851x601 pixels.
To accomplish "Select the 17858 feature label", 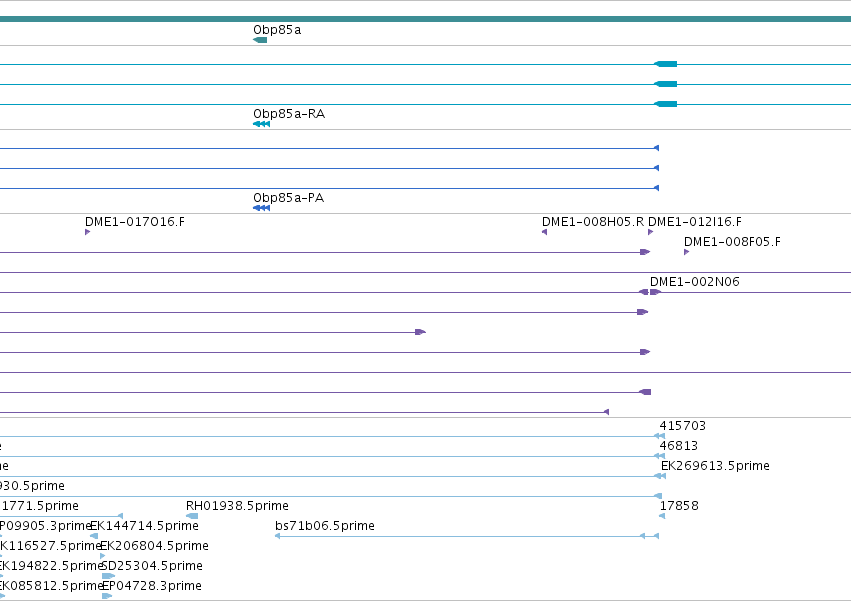I will tap(679, 506).
